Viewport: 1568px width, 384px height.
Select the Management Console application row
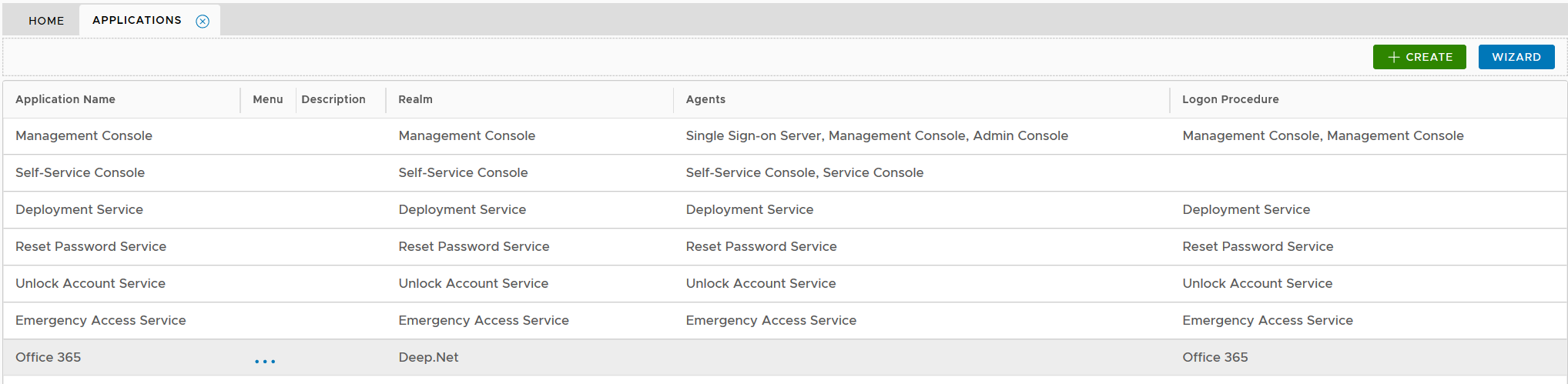click(x=84, y=135)
